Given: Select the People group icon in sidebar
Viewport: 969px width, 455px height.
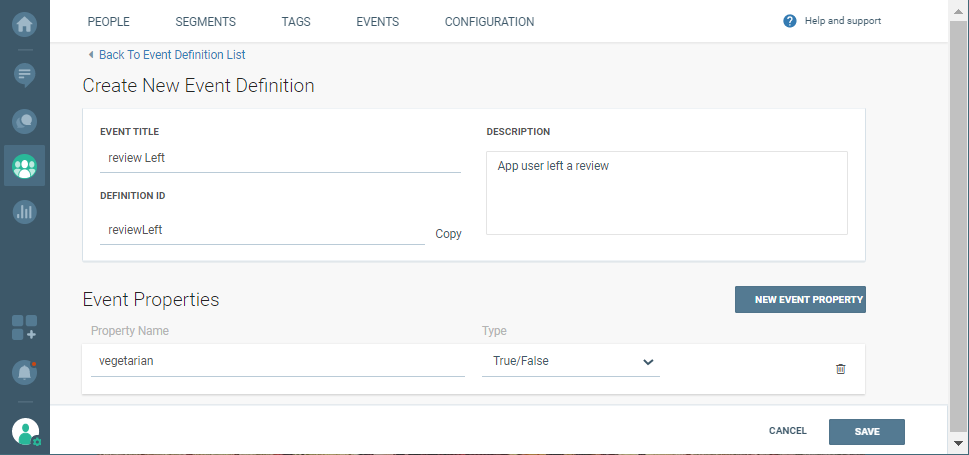Looking at the screenshot, I should (24, 166).
